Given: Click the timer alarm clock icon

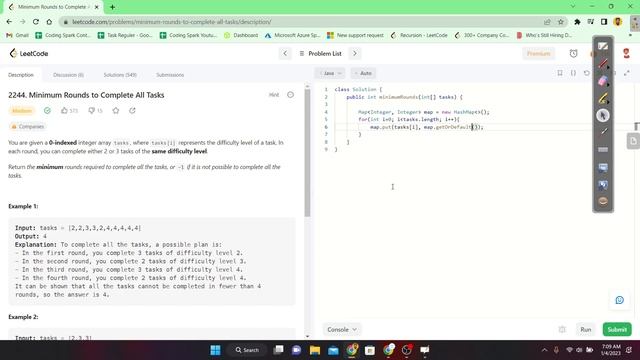Looking at the screenshot, I should click(x=573, y=53).
